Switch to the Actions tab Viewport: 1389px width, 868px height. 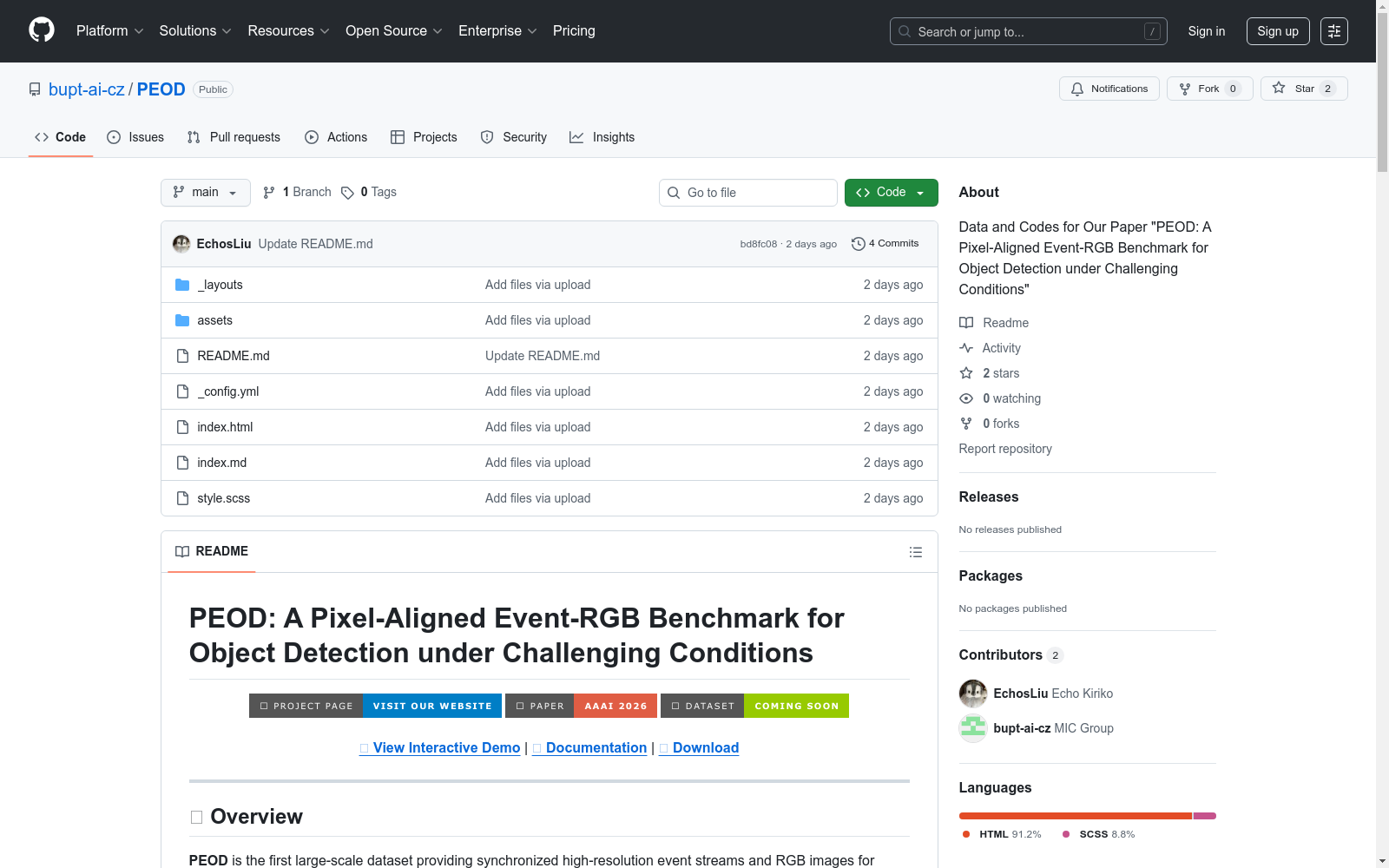pyautogui.click(x=336, y=137)
